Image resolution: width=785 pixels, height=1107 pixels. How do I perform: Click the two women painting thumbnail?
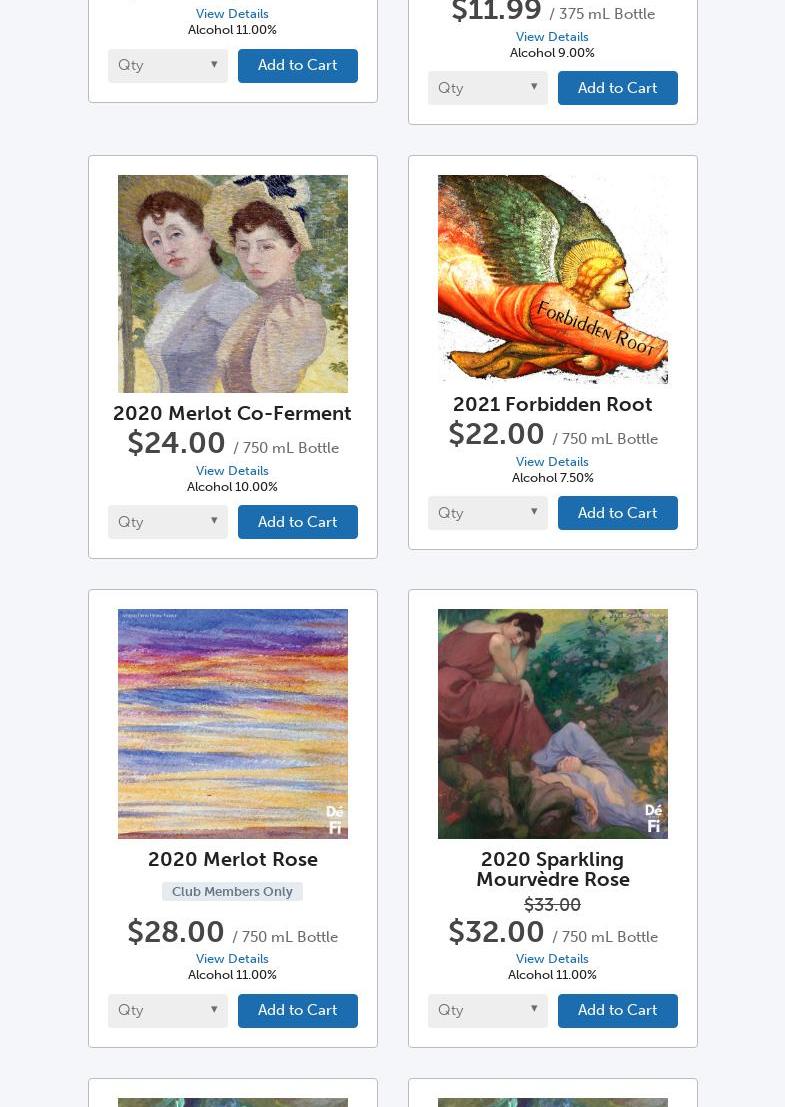233,284
